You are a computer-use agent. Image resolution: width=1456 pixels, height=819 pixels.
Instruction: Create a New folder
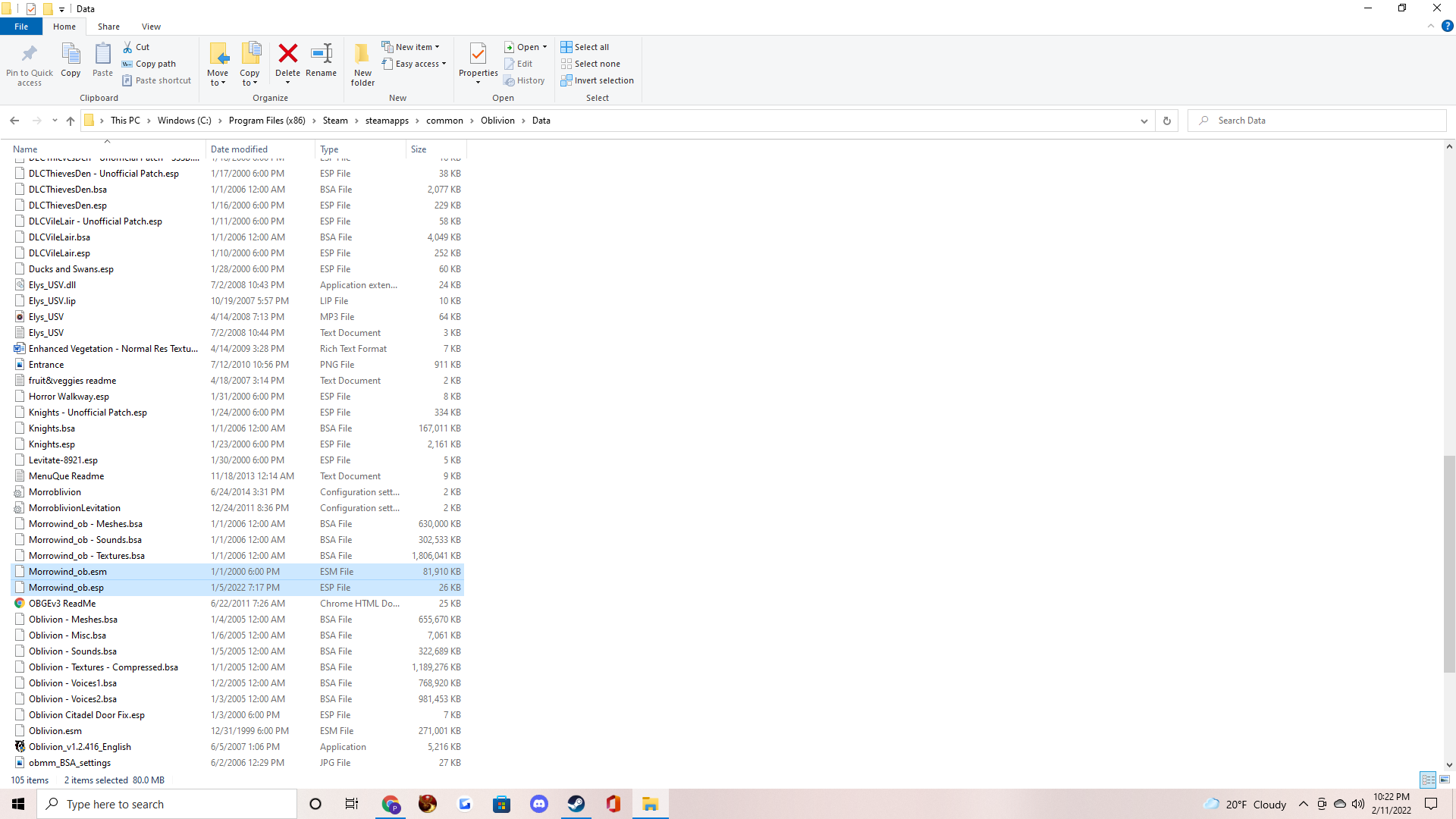click(362, 64)
